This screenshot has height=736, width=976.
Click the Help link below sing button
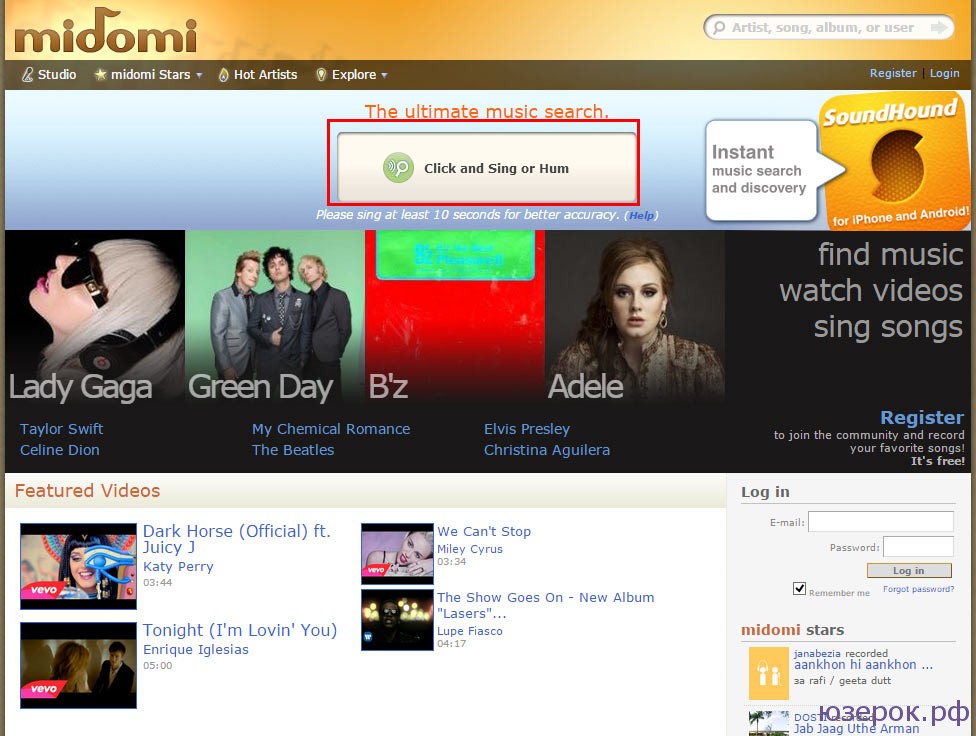pos(641,215)
